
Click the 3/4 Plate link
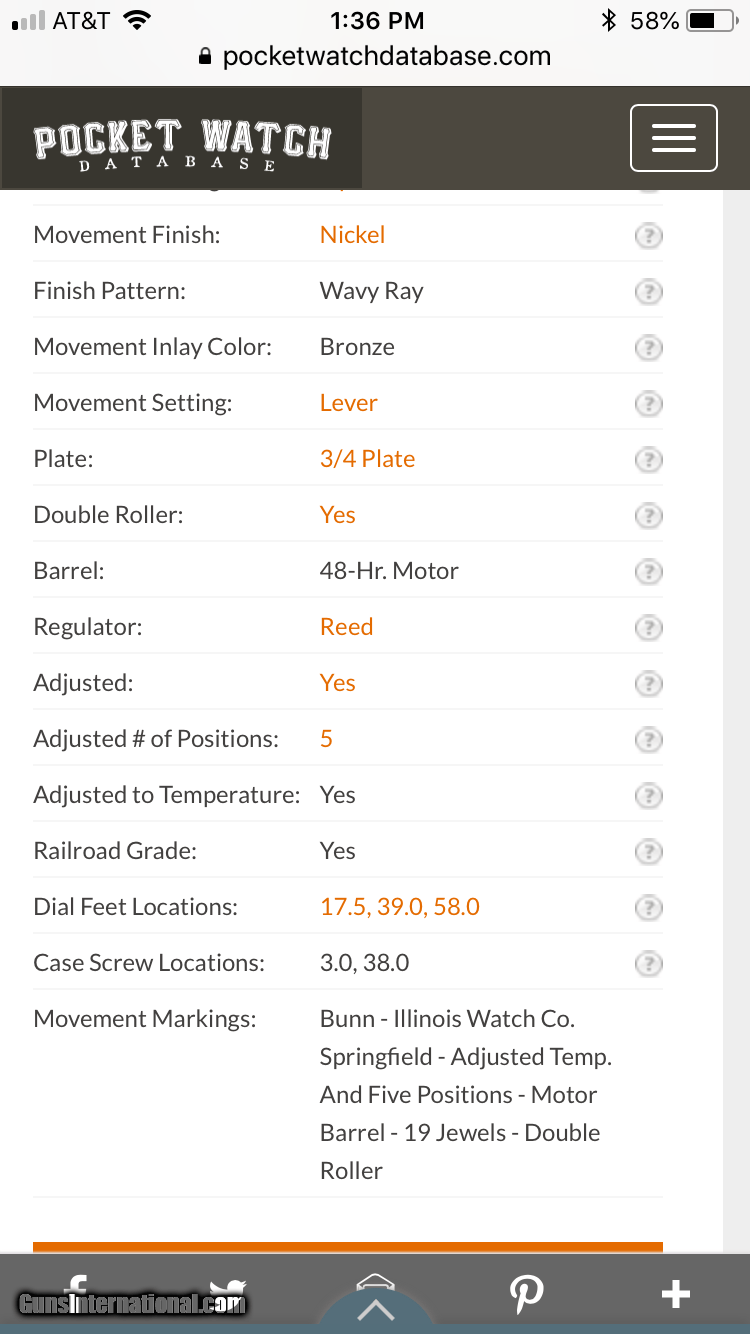367,459
